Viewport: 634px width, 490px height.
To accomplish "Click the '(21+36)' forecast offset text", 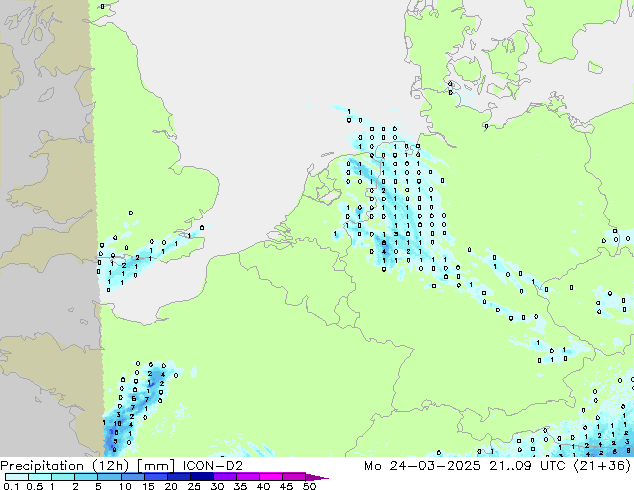I will pos(604,466).
